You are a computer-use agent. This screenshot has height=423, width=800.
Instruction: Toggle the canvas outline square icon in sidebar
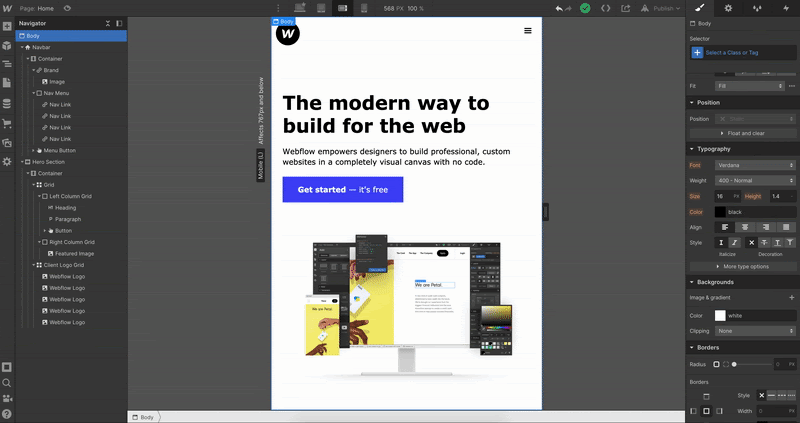(7, 367)
